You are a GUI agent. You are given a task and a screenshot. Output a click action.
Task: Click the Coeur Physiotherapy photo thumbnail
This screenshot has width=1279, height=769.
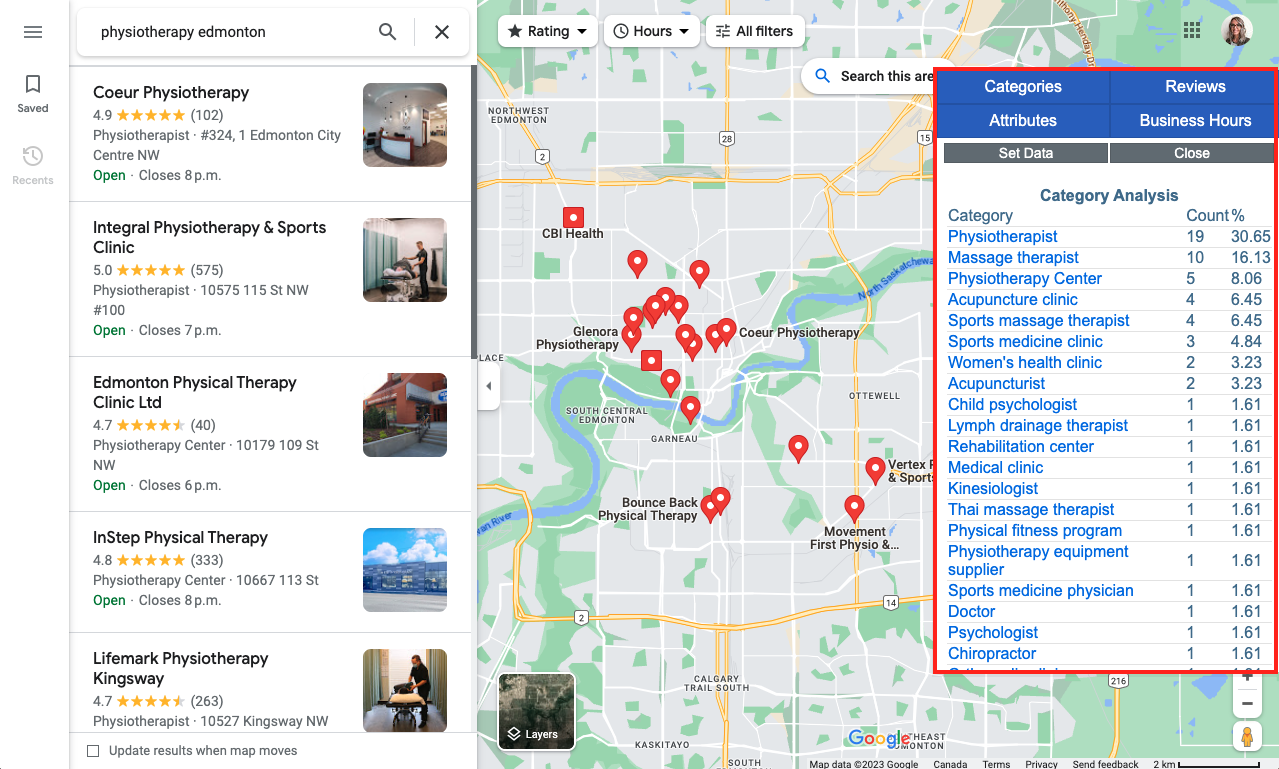point(404,125)
